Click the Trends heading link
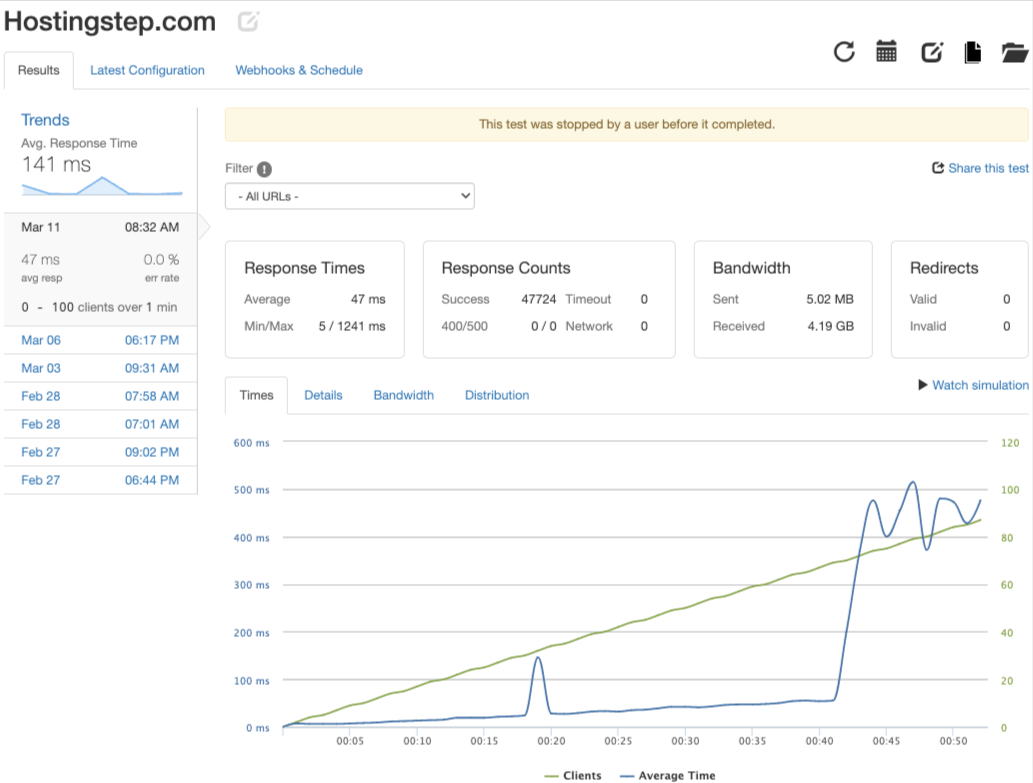This screenshot has width=1033, height=783. (45, 120)
